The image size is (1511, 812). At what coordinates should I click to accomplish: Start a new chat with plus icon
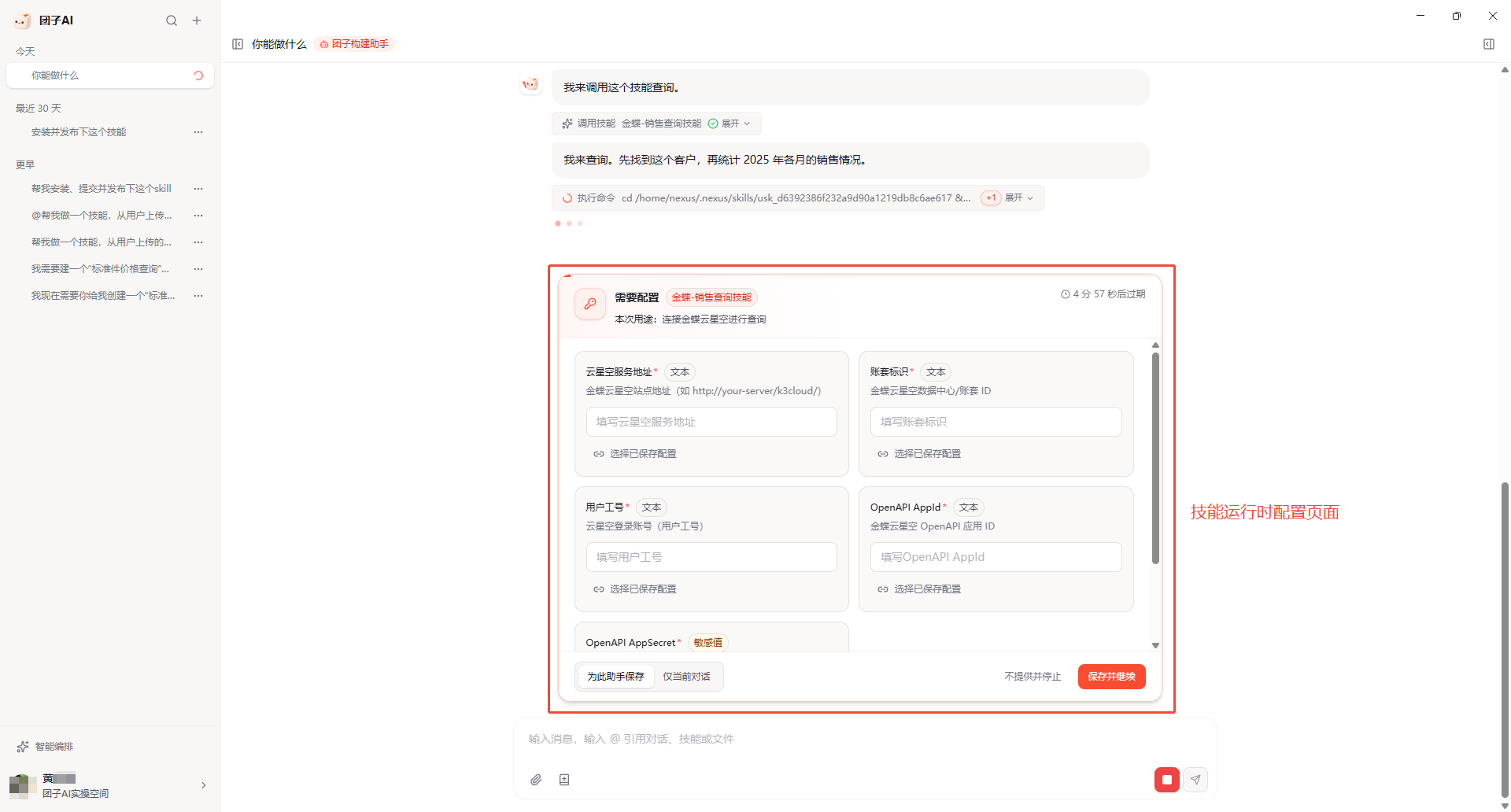click(197, 20)
